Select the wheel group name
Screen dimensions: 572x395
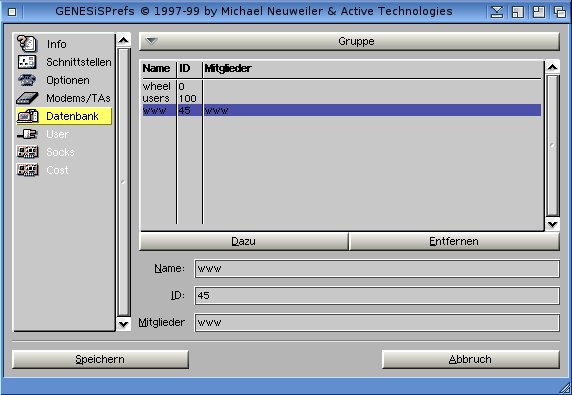coord(156,86)
